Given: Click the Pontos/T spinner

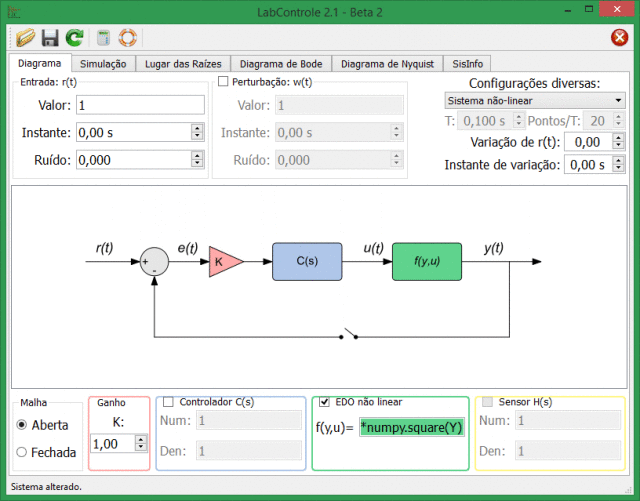Looking at the screenshot, I should tap(618, 120).
